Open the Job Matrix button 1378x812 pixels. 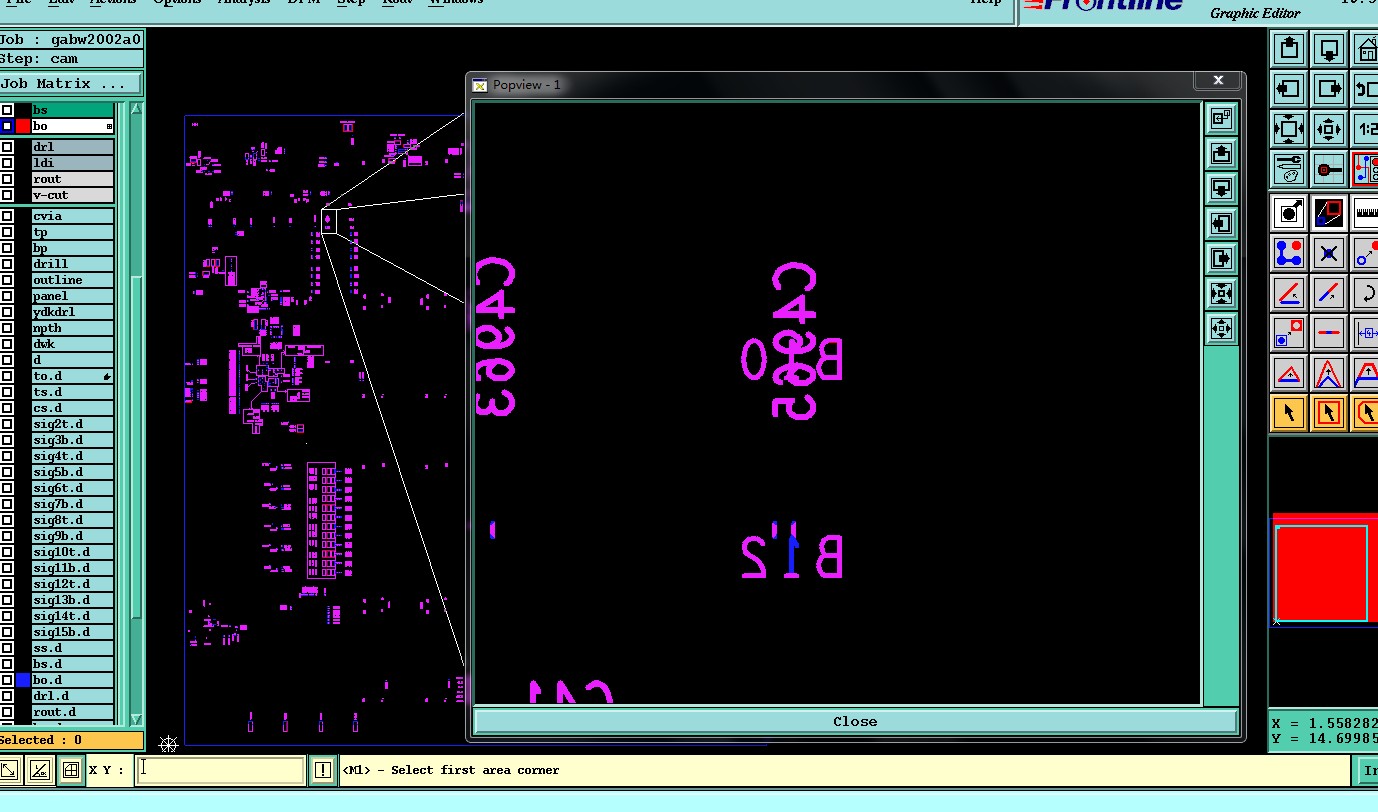pos(71,84)
